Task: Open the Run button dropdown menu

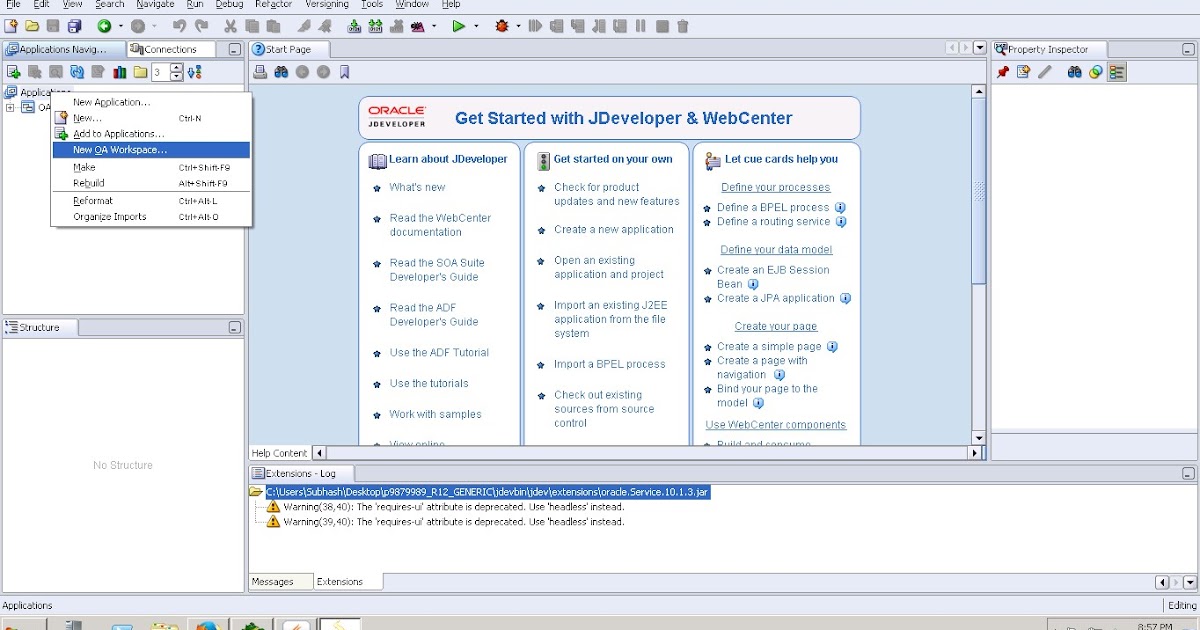Action: coord(474,27)
